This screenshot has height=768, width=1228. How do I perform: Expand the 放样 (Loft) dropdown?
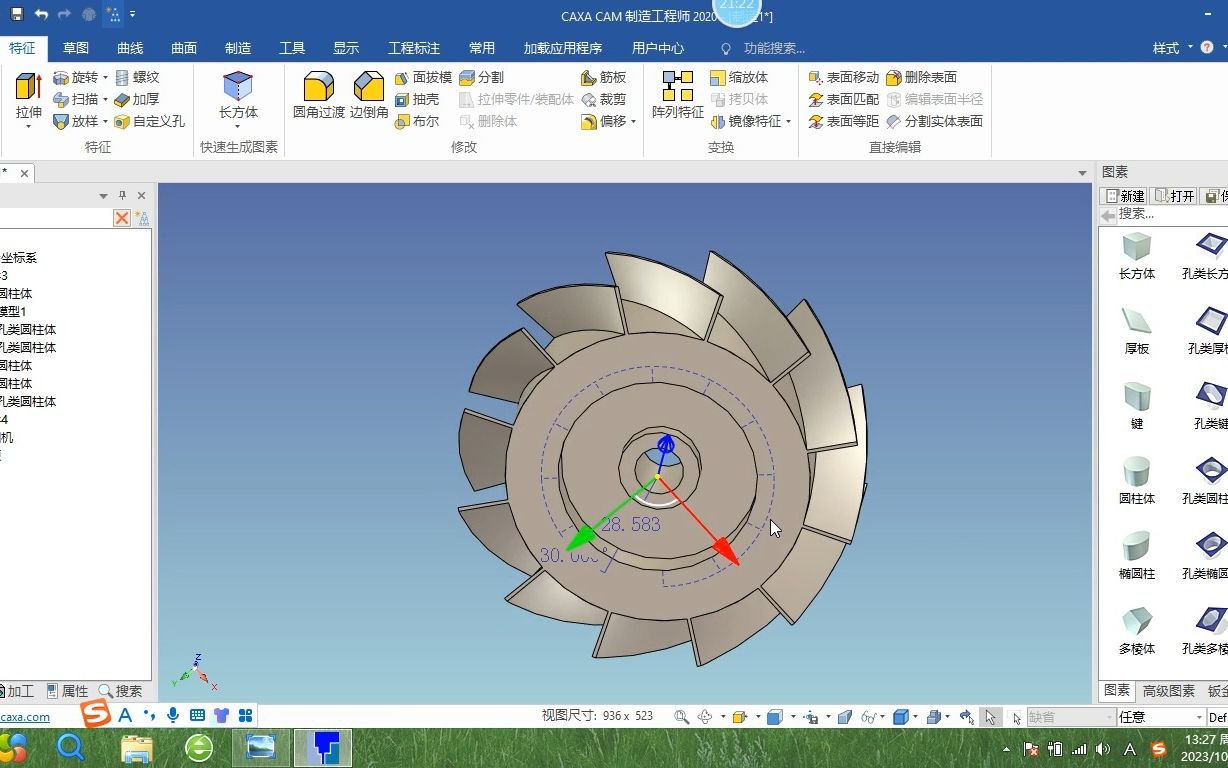tap(103, 121)
